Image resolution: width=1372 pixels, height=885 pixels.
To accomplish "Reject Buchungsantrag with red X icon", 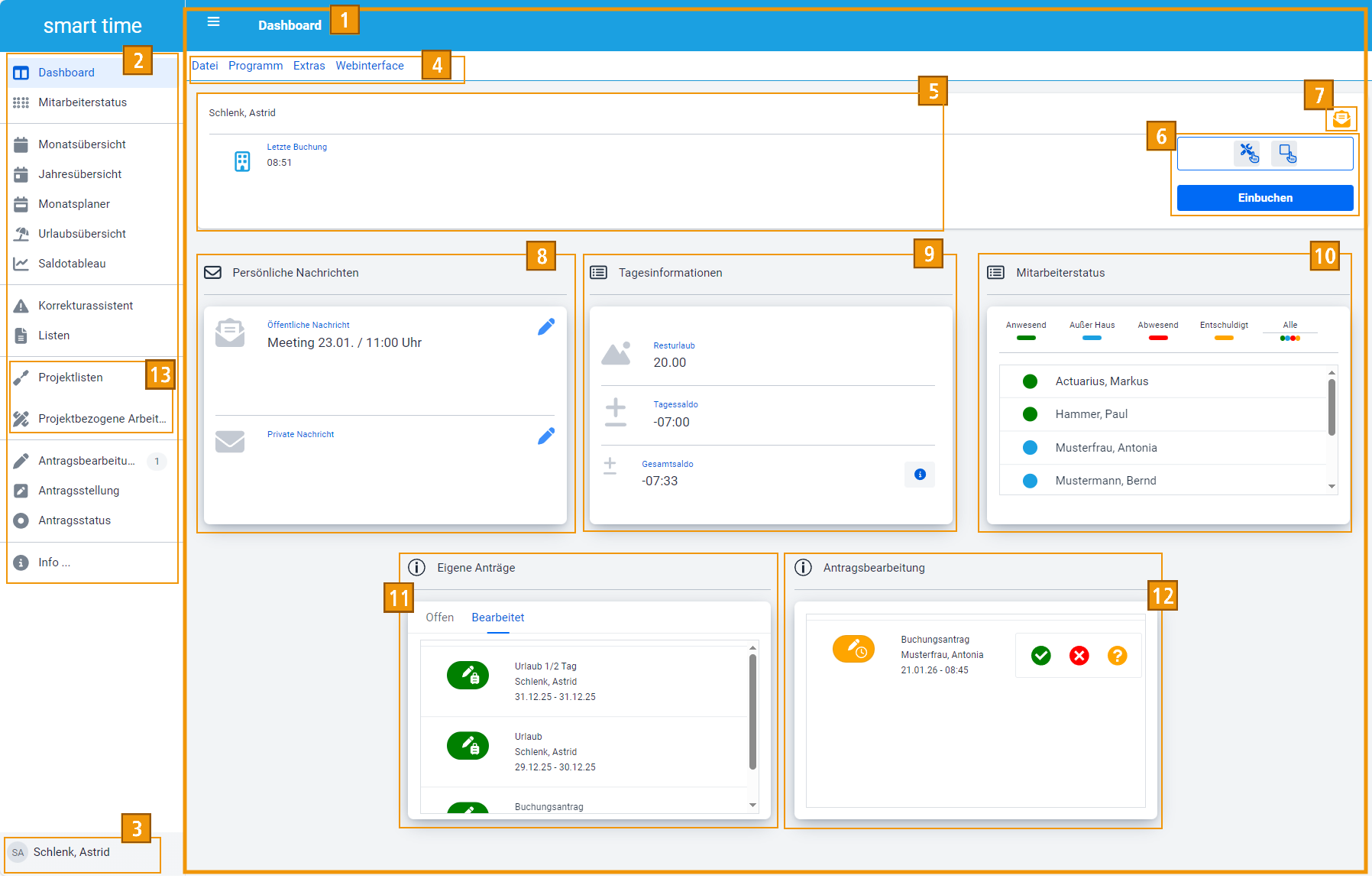I will coord(1079,656).
